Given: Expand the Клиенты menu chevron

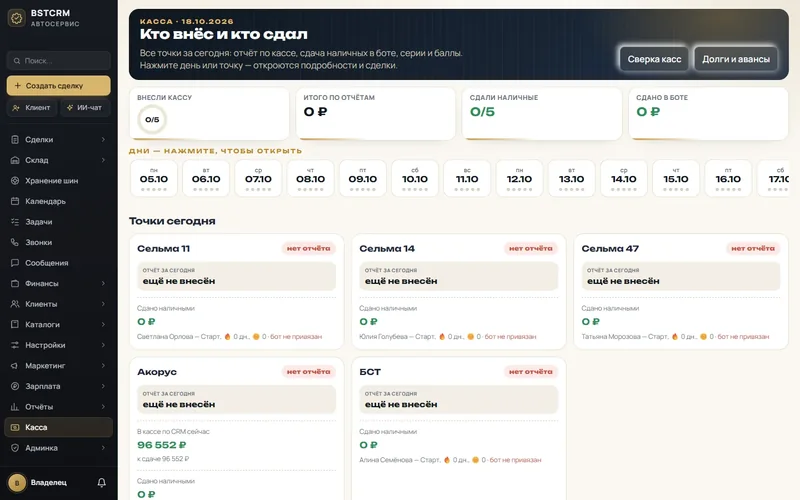Looking at the screenshot, I should click(103, 304).
